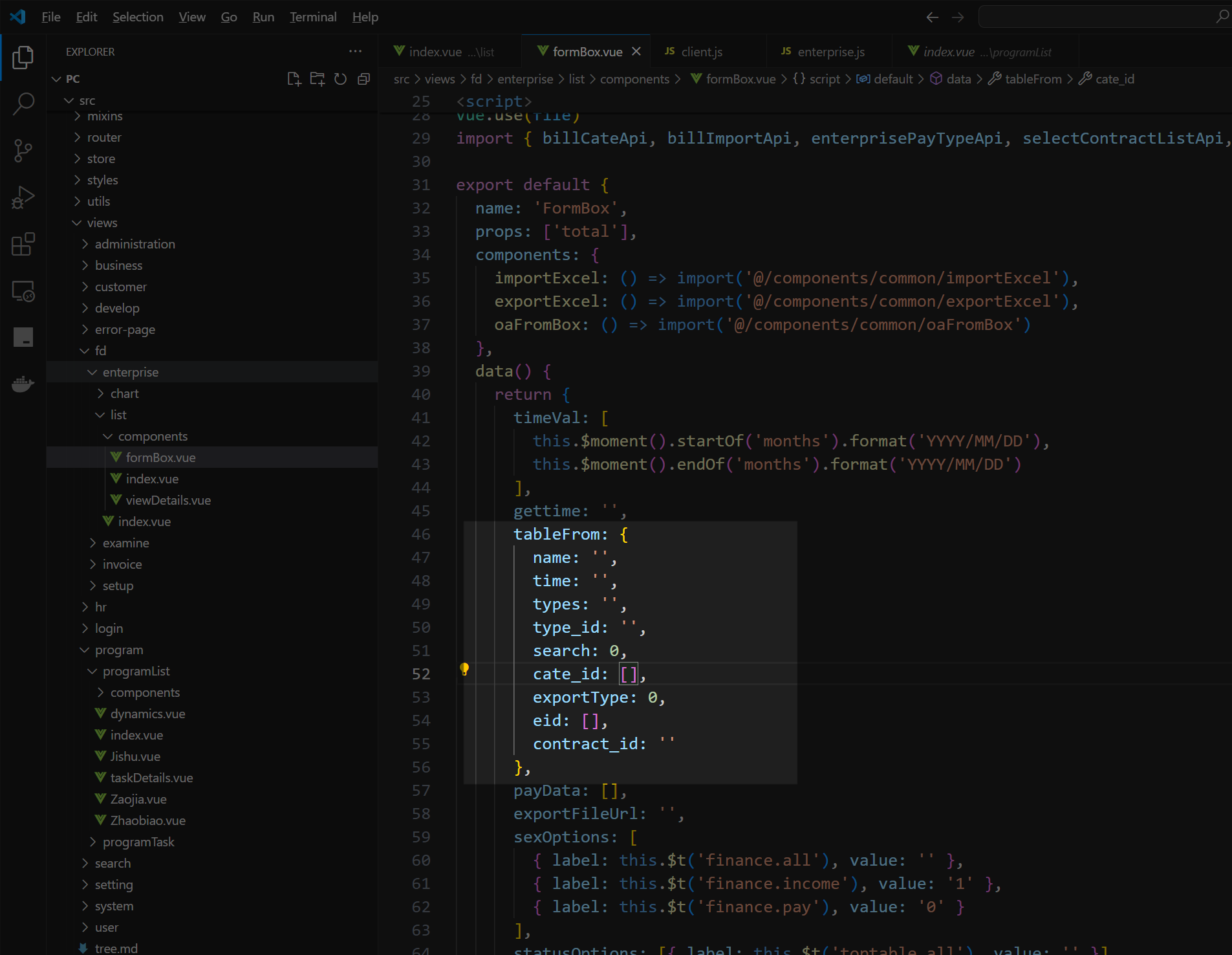Open Jishu.vue in the file tree
The image size is (1232, 955).
pyautogui.click(x=135, y=756)
